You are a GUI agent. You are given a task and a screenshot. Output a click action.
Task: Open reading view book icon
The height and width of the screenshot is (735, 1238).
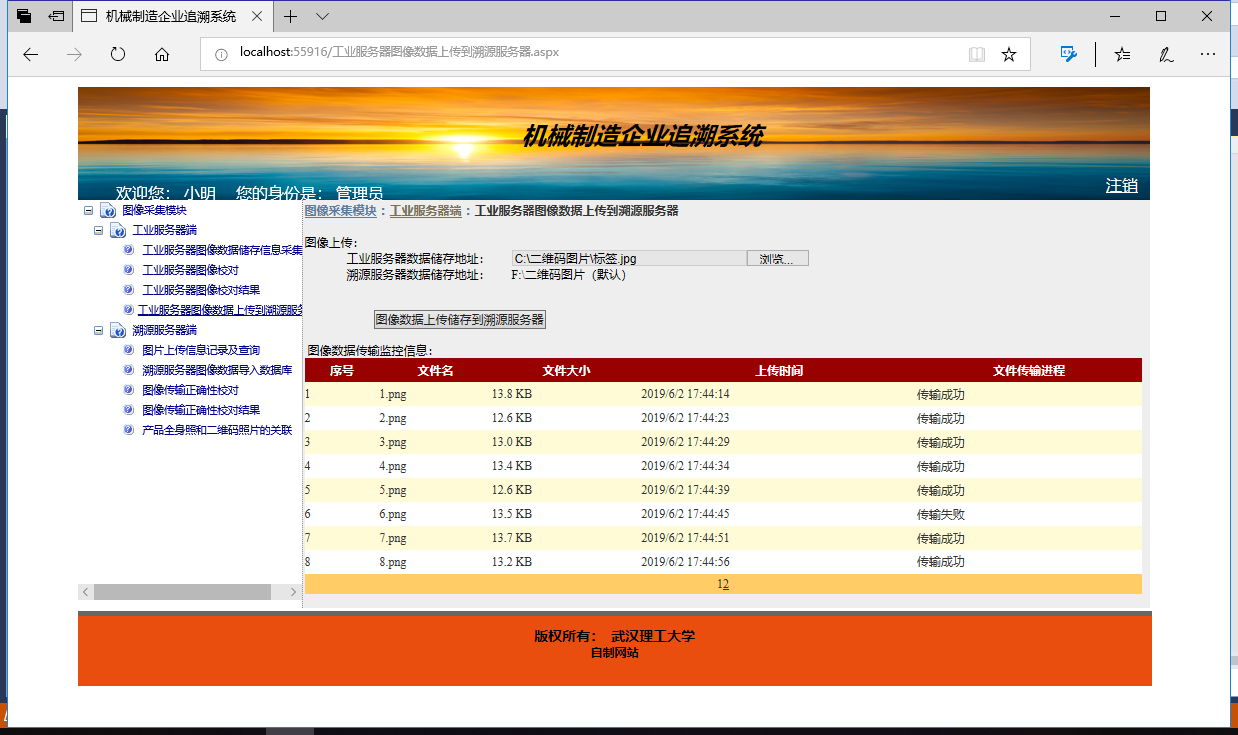point(976,54)
